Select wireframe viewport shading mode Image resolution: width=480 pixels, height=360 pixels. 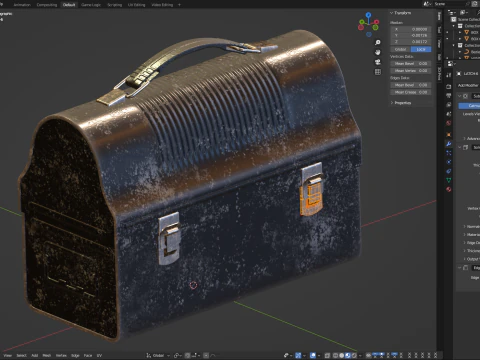click(336, 355)
